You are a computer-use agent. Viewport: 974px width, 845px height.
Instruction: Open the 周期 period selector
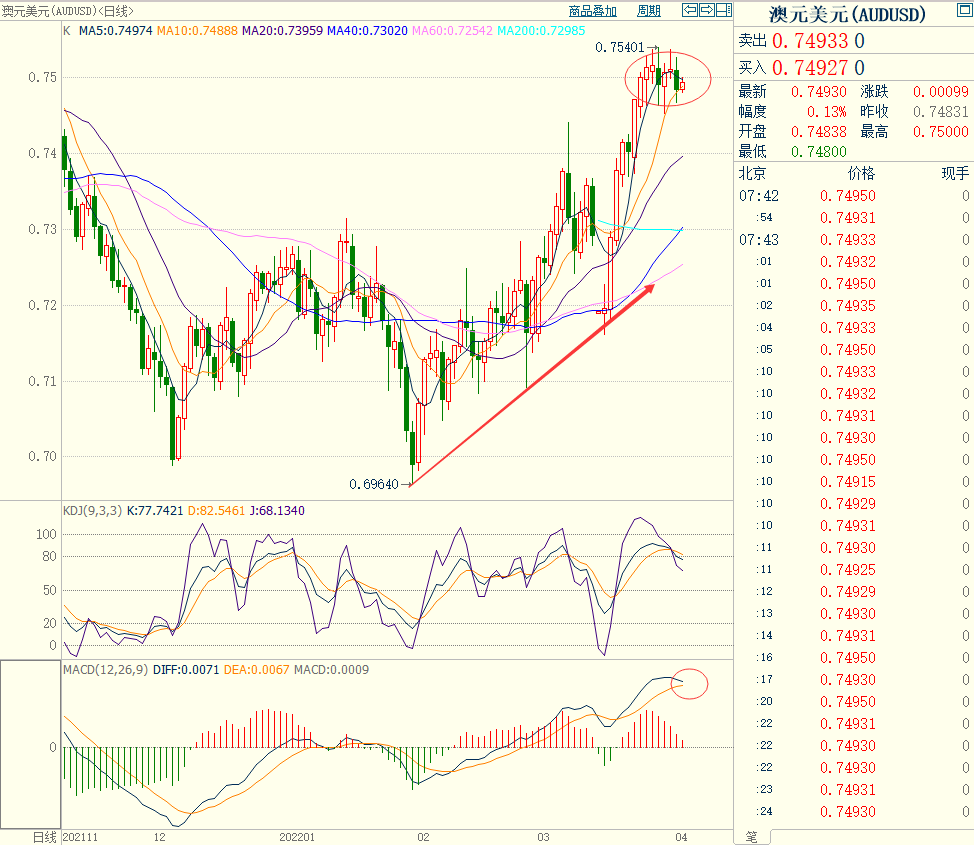(x=648, y=11)
